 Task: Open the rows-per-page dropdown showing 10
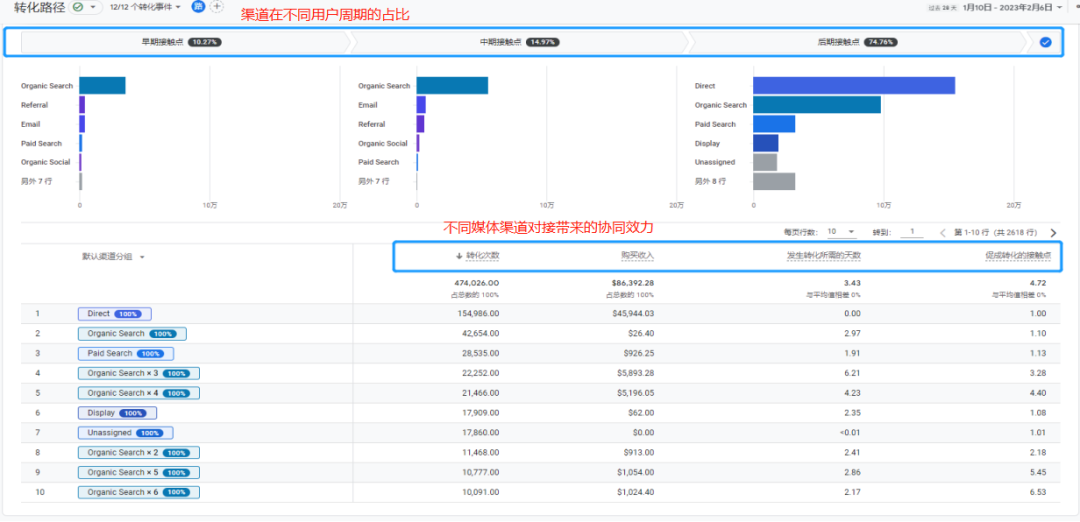(841, 232)
